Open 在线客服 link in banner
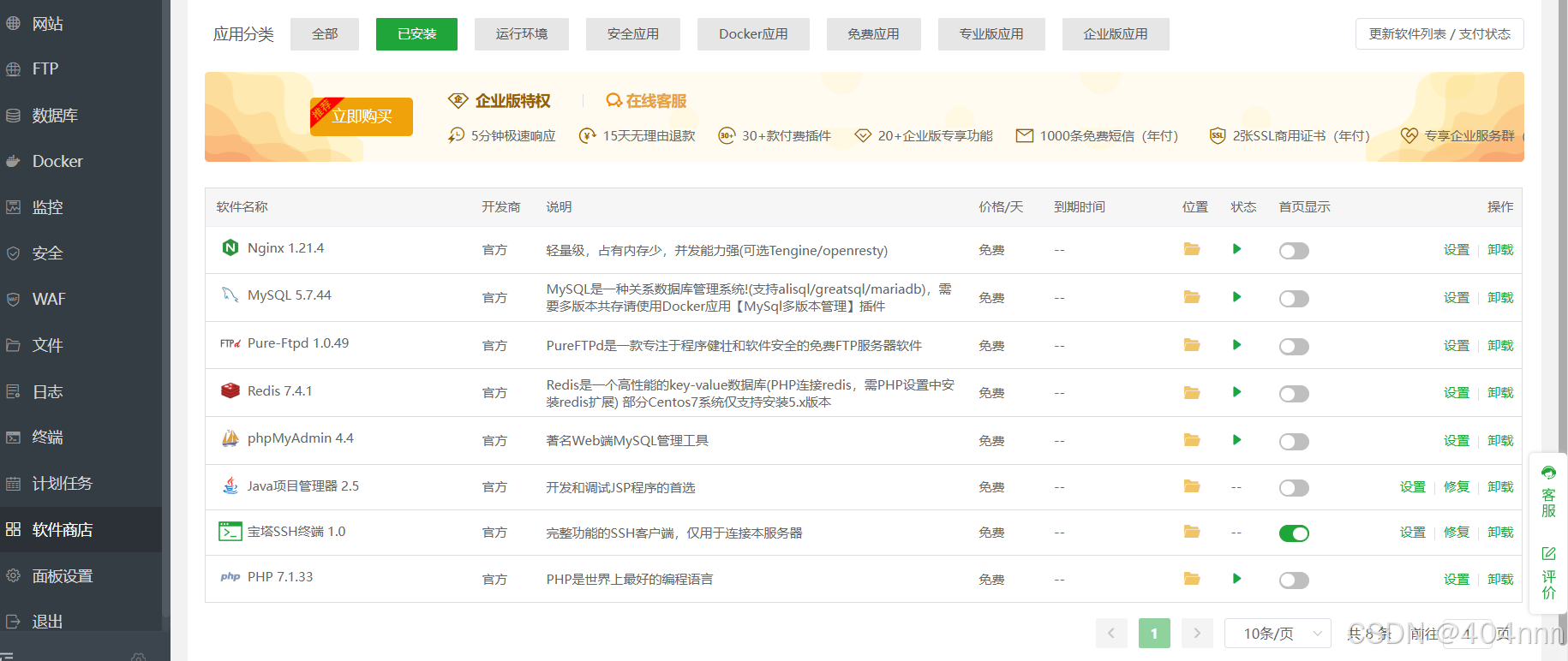 646,101
